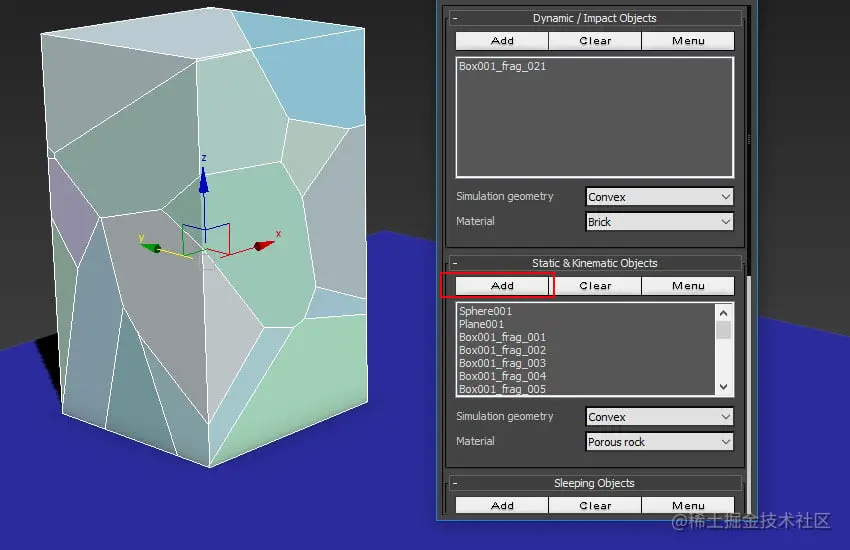Click the blue Z axis gizmo arrow
The width and height of the screenshot is (850, 550).
204,180
